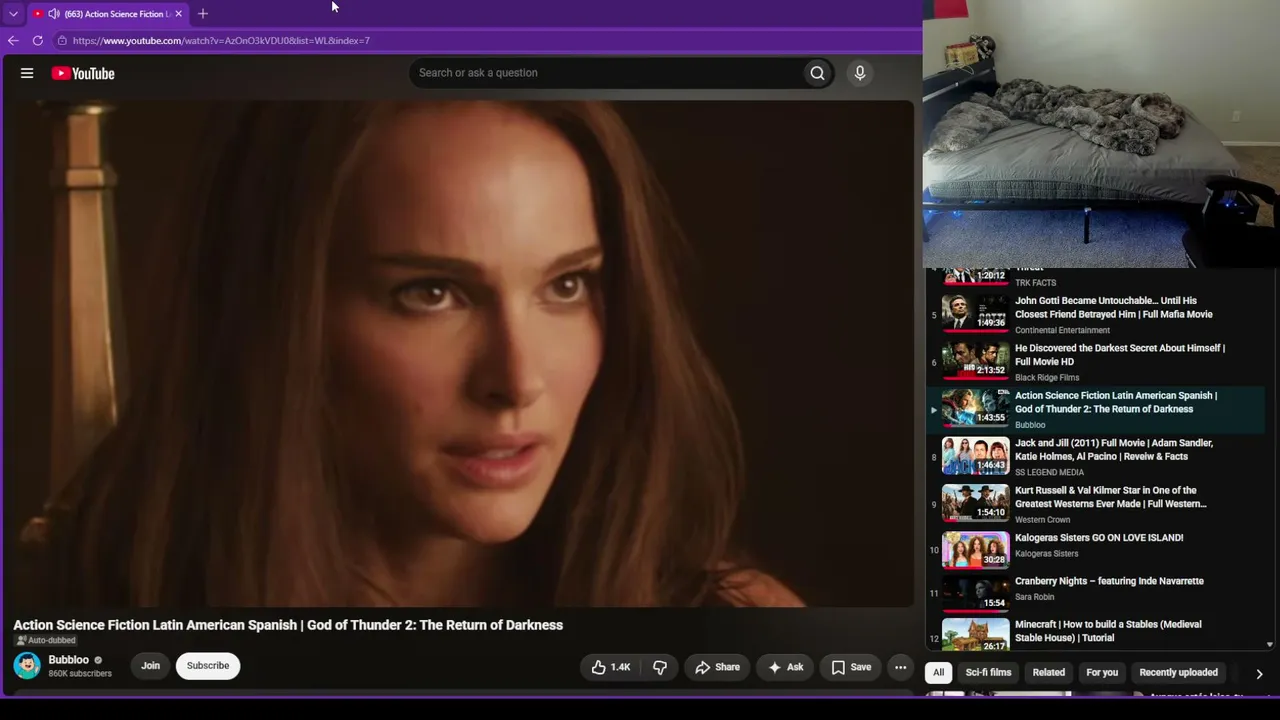This screenshot has width=1280, height=720.
Task: Join the Bubbloo channel membership
Action: (x=150, y=666)
